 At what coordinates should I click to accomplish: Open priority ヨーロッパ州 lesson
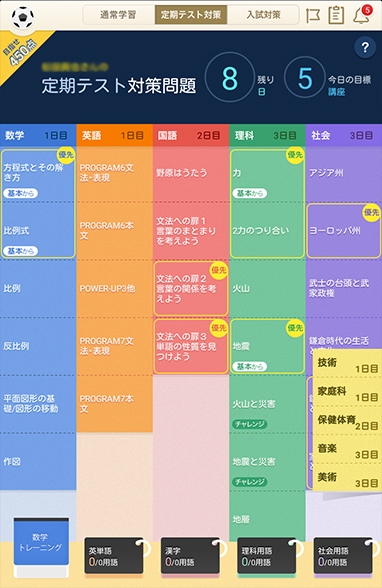click(x=344, y=231)
